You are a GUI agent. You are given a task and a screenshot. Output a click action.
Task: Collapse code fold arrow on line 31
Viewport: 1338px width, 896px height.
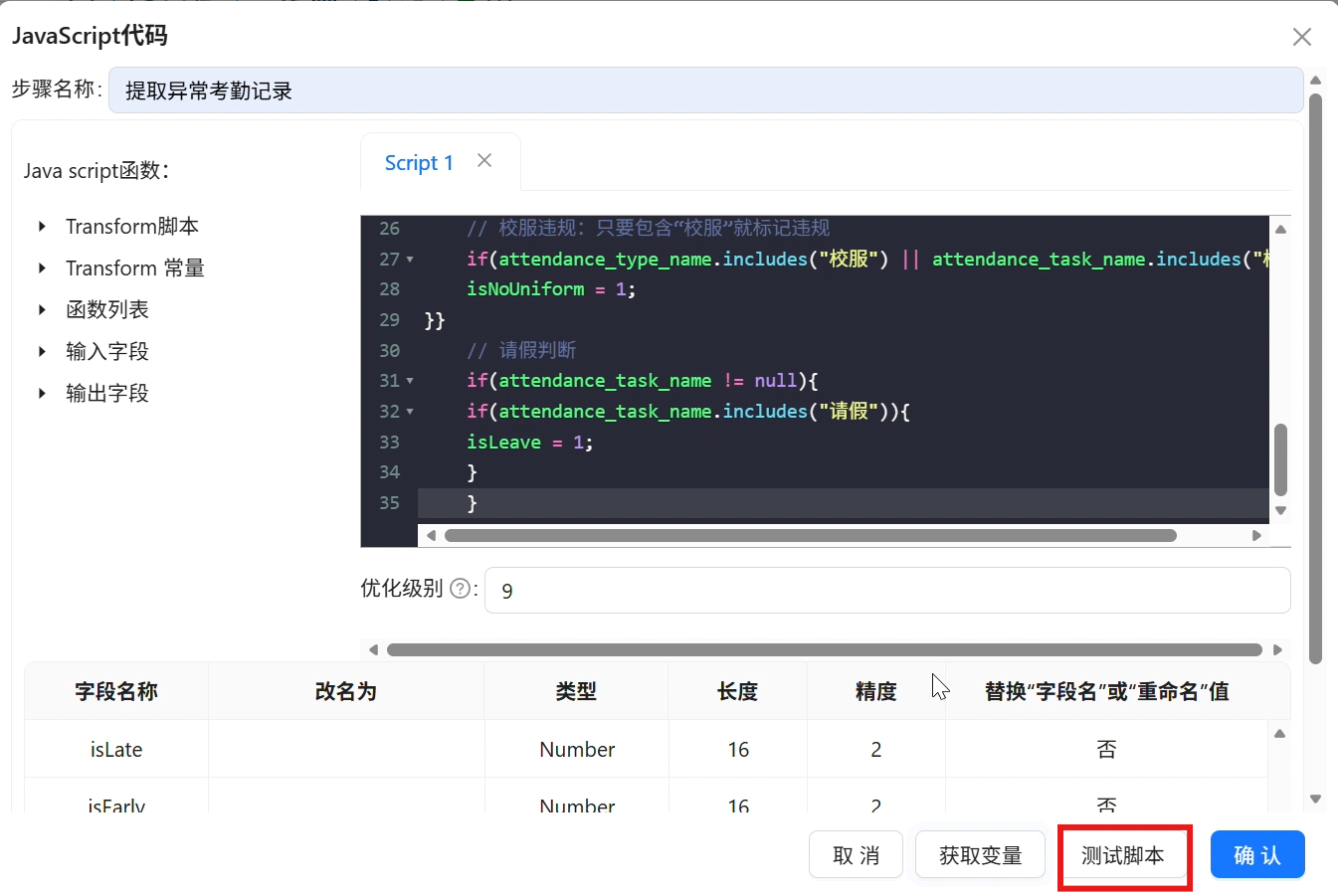pyautogui.click(x=410, y=381)
